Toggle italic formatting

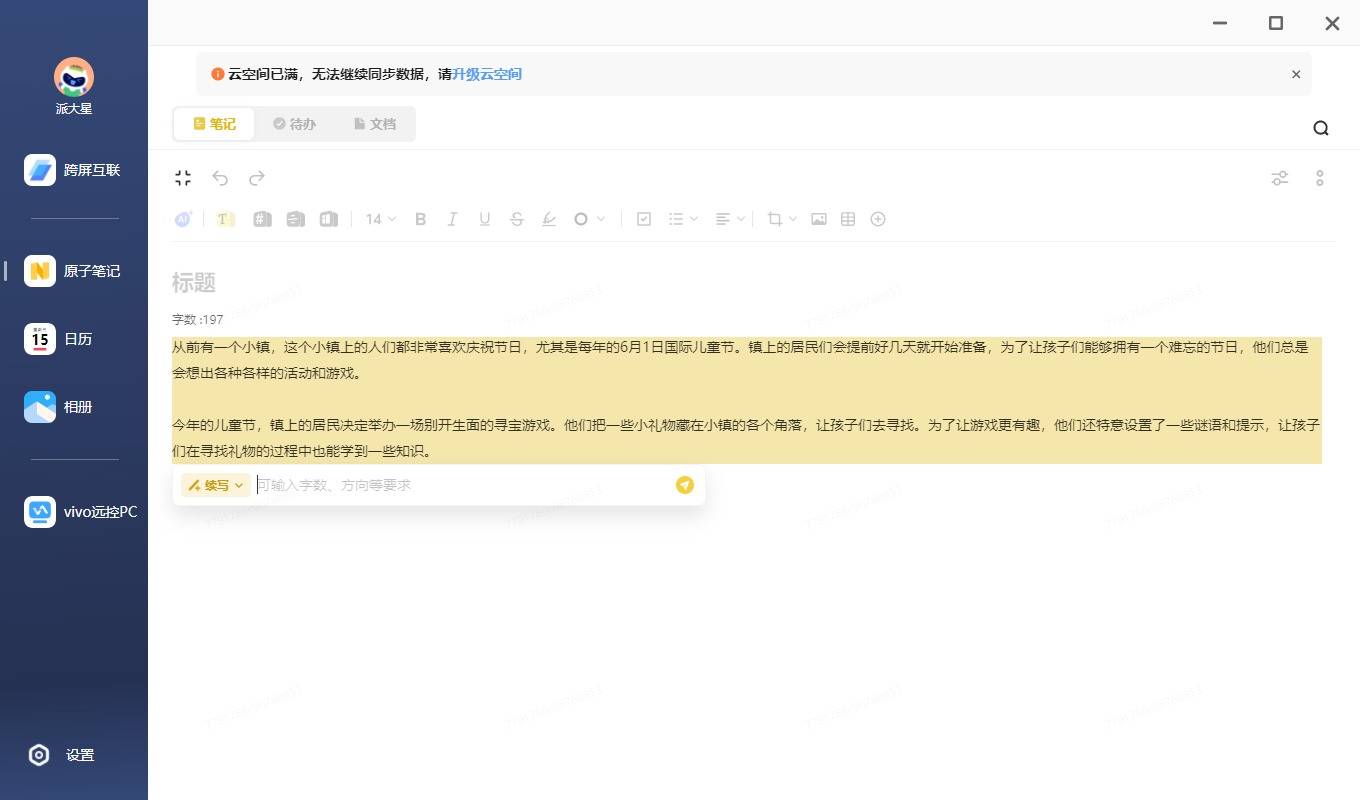[x=452, y=219]
